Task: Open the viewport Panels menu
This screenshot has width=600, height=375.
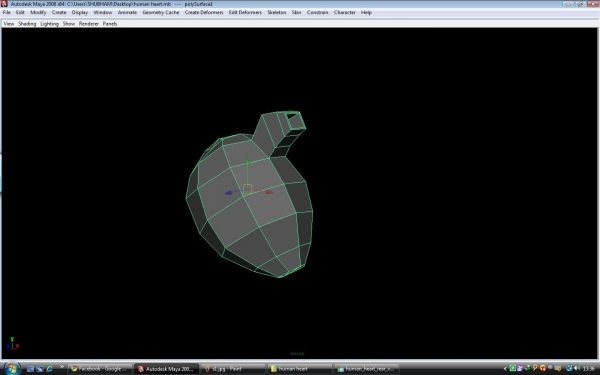Action: tap(110, 24)
